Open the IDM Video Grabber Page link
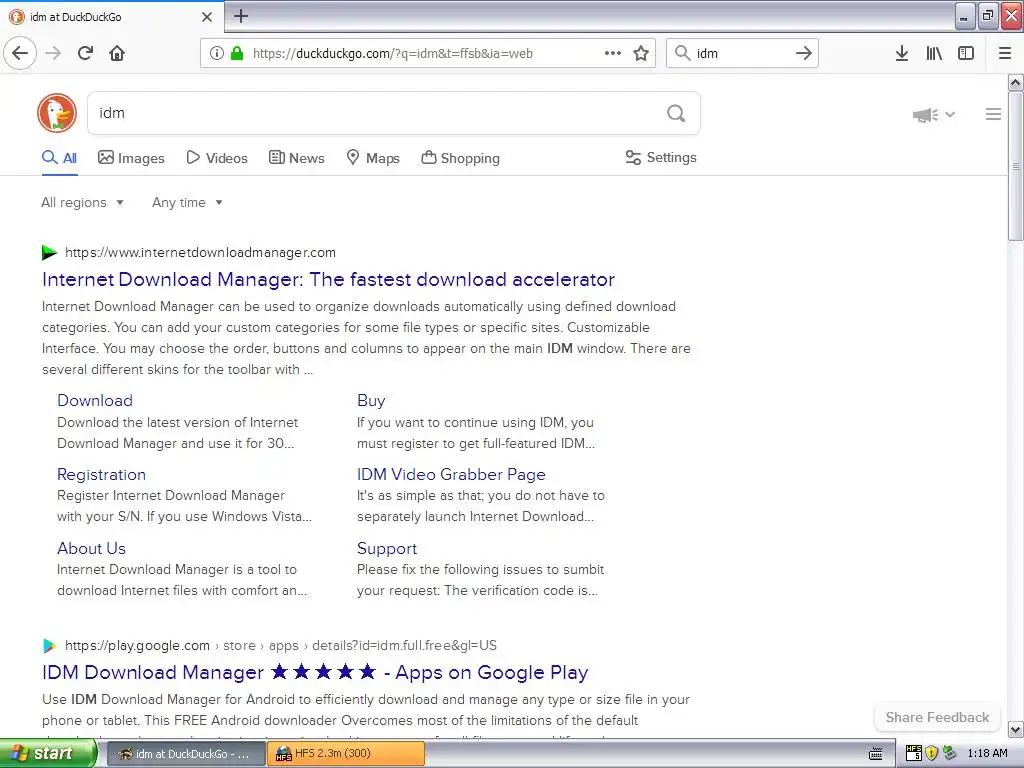1024x768 pixels. (x=451, y=475)
